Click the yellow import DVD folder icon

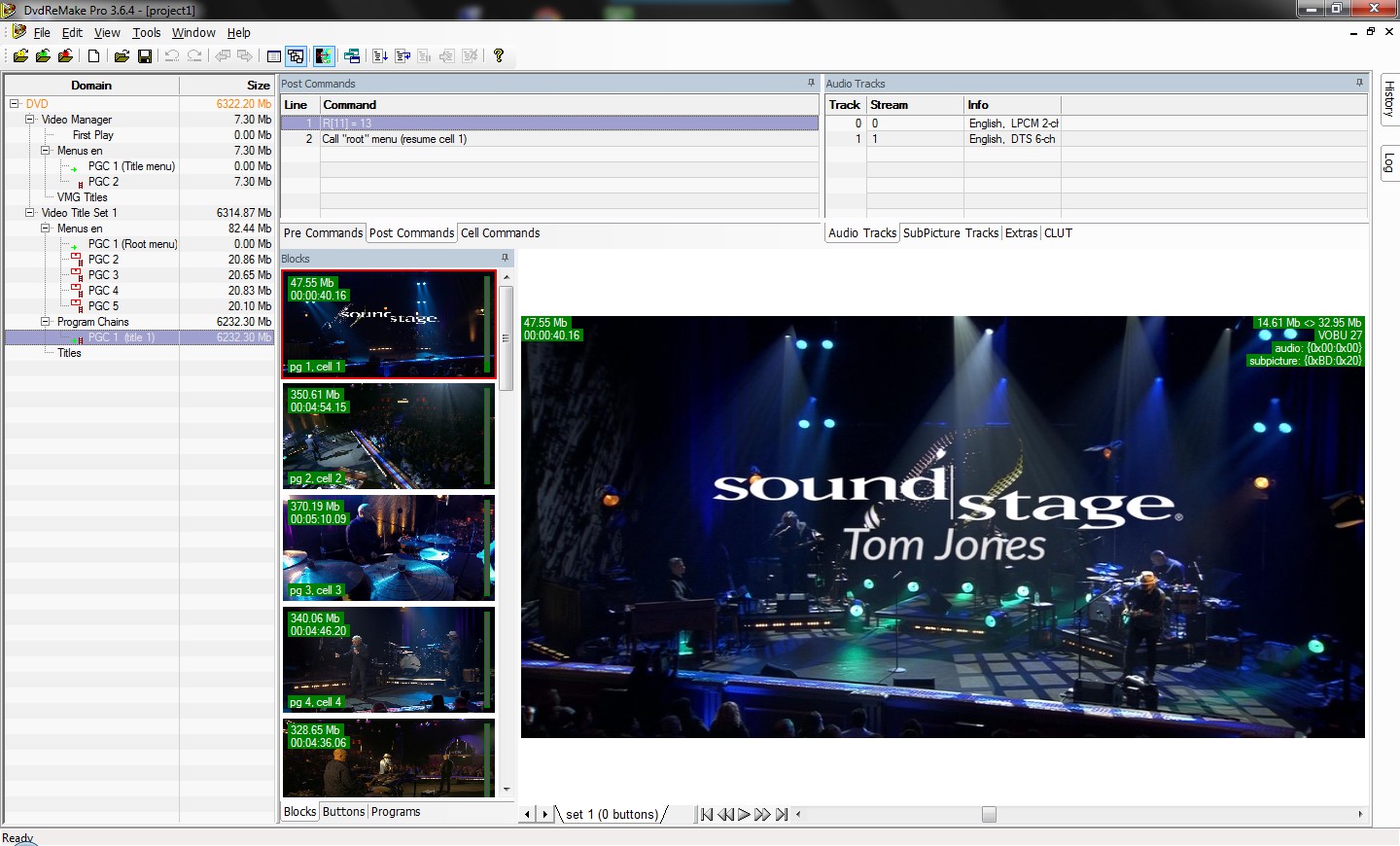click(x=20, y=56)
